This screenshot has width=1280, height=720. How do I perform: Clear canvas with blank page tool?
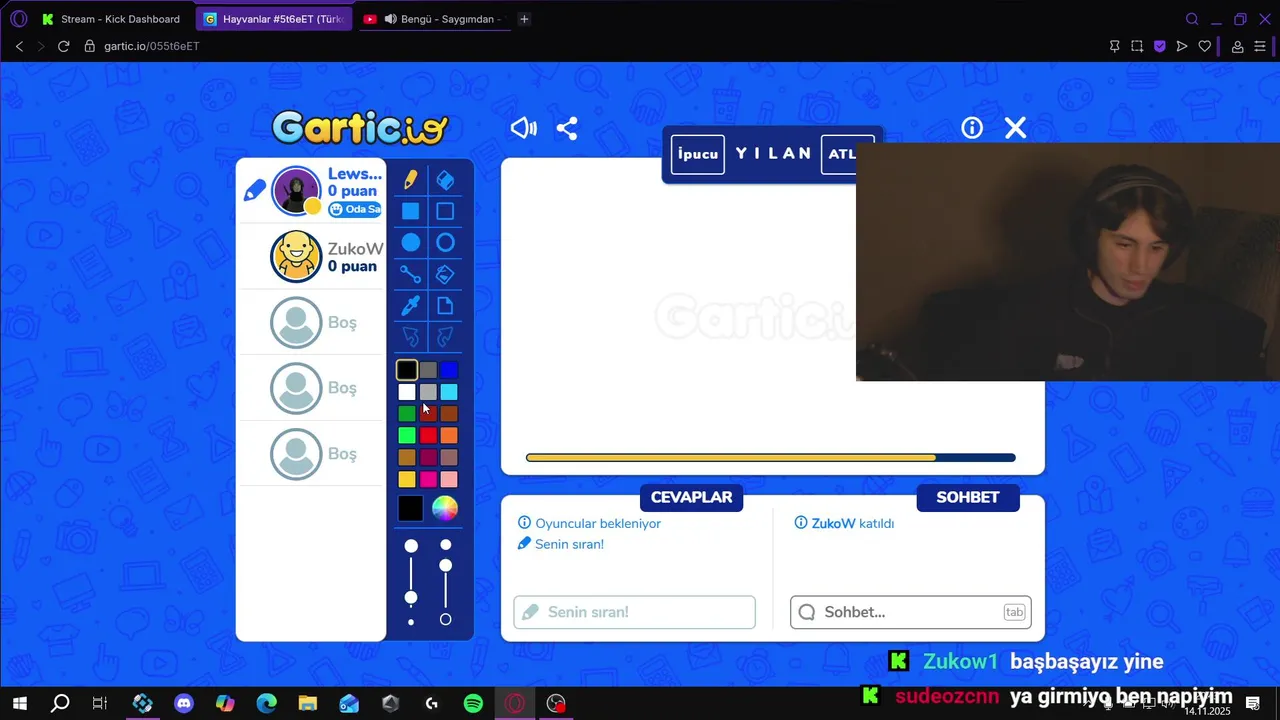point(445,305)
